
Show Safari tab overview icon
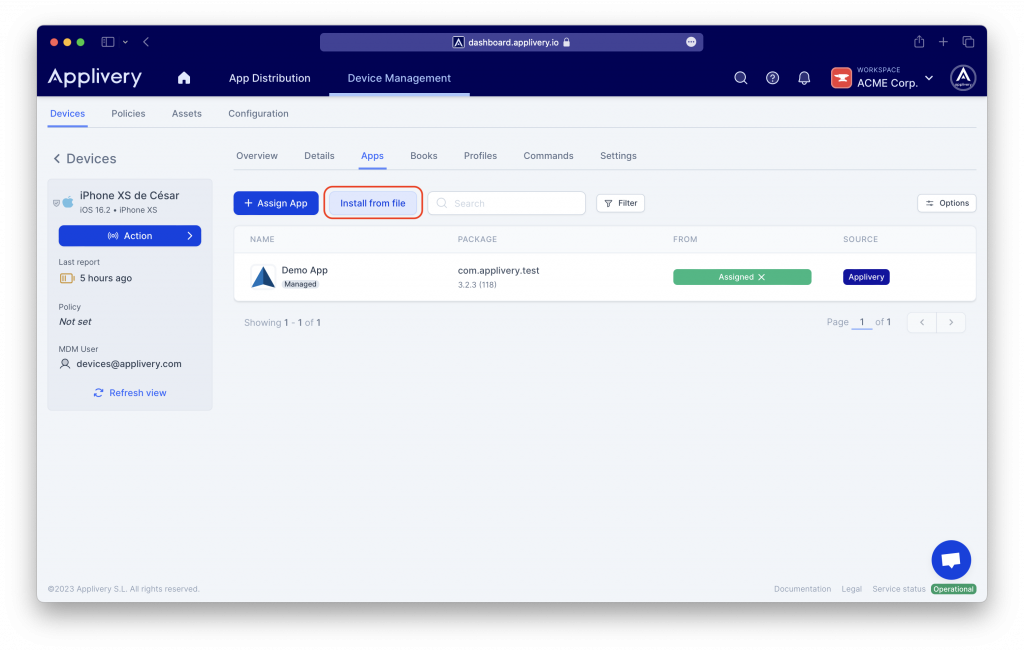click(968, 42)
